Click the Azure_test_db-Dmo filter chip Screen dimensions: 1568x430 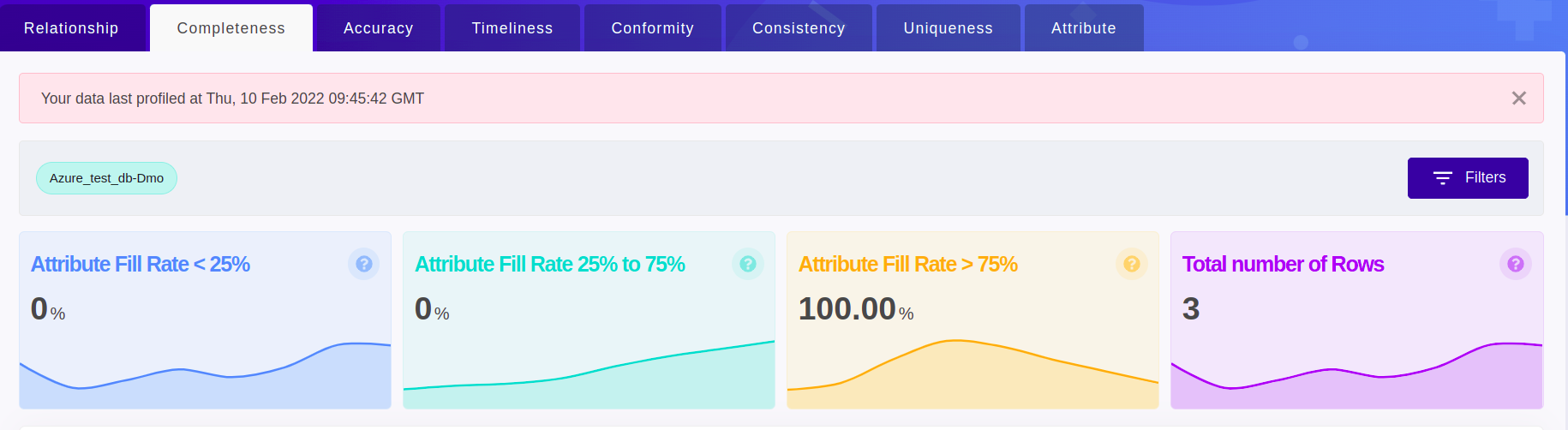click(106, 178)
